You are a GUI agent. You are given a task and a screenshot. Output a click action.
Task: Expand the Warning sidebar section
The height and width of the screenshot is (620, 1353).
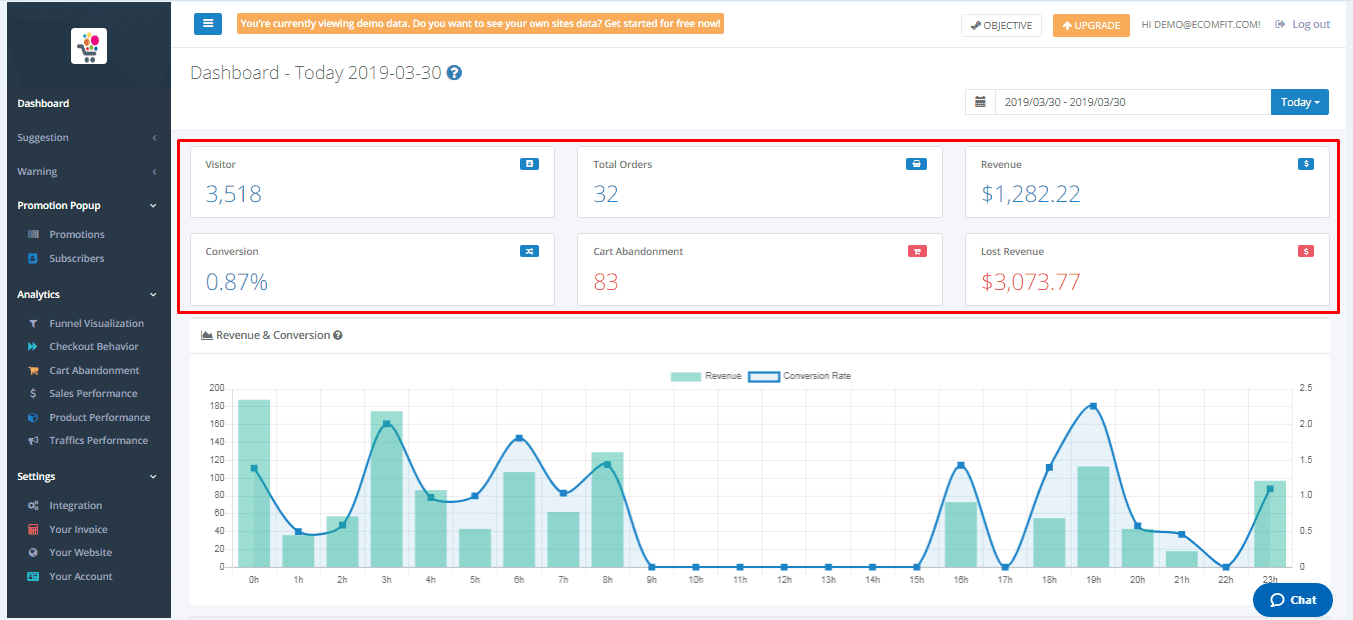[85, 172]
